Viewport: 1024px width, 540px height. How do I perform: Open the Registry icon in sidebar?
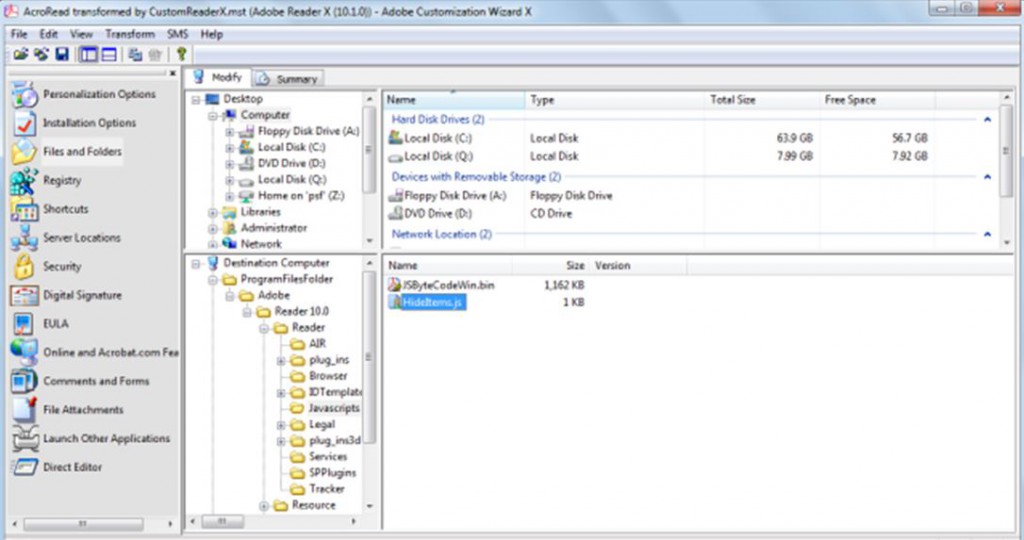coord(24,181)
